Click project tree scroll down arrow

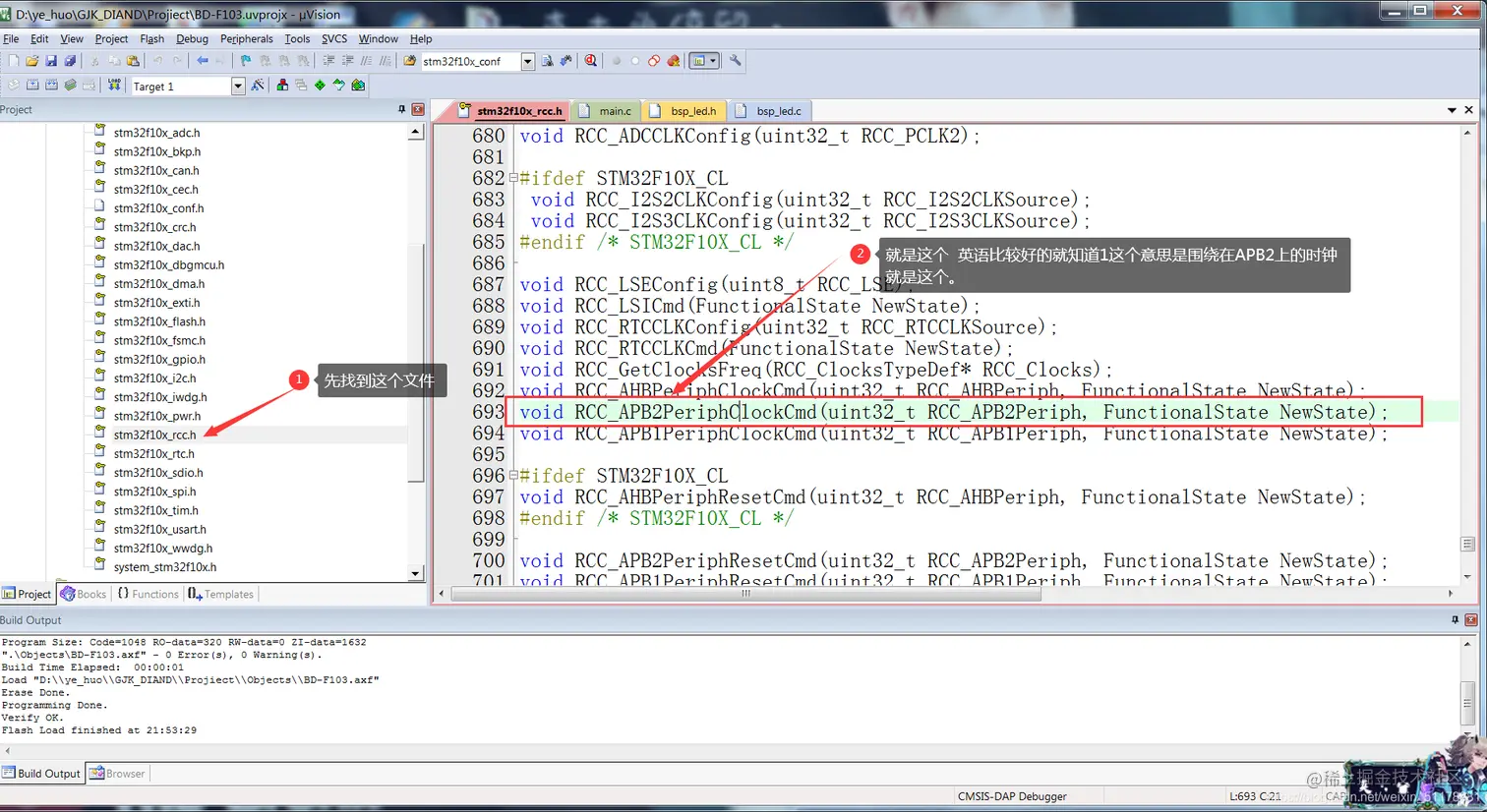(415, 574)
